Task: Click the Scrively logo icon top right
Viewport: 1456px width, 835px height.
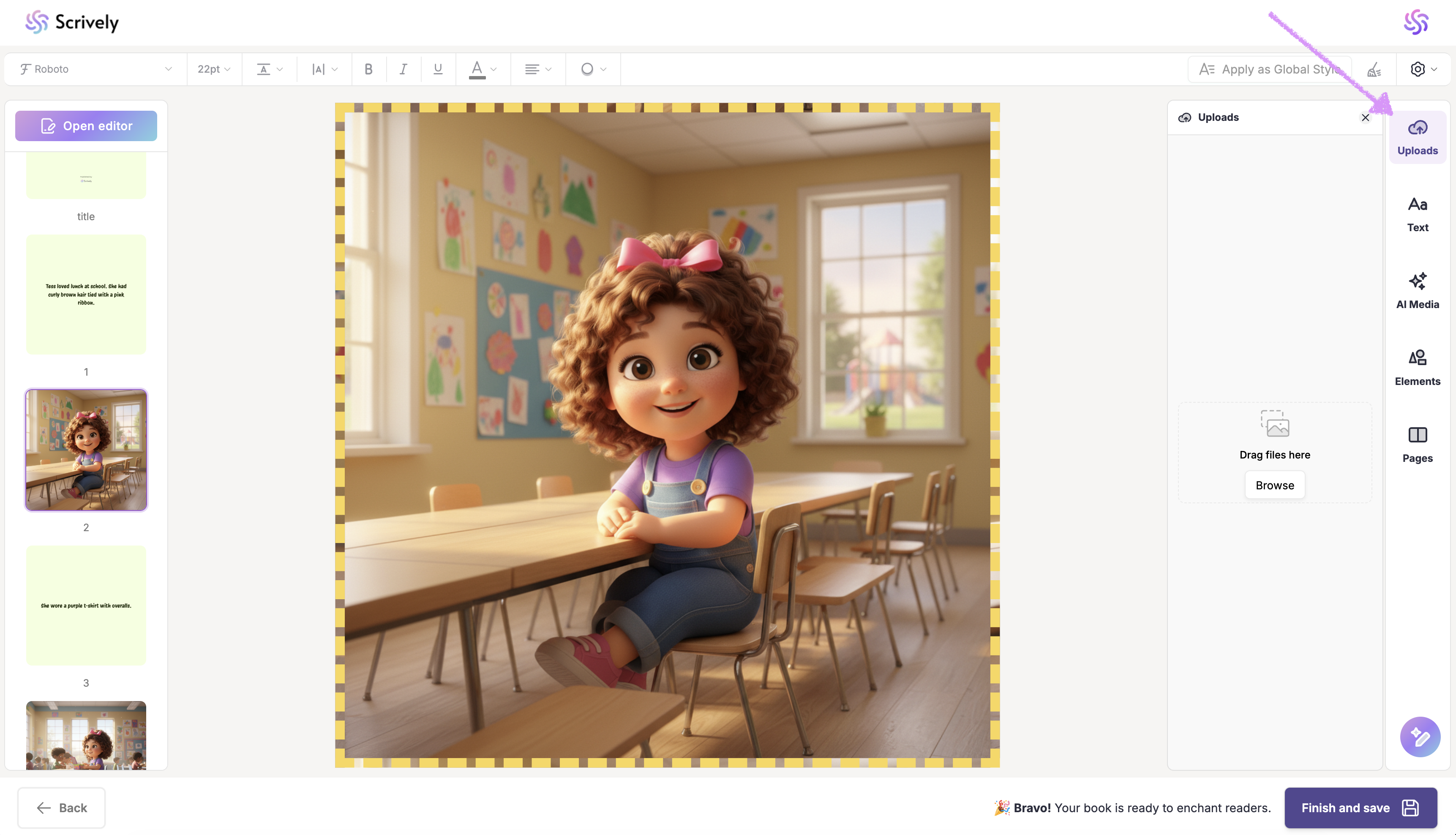Action: click(x=1415, y=22)
